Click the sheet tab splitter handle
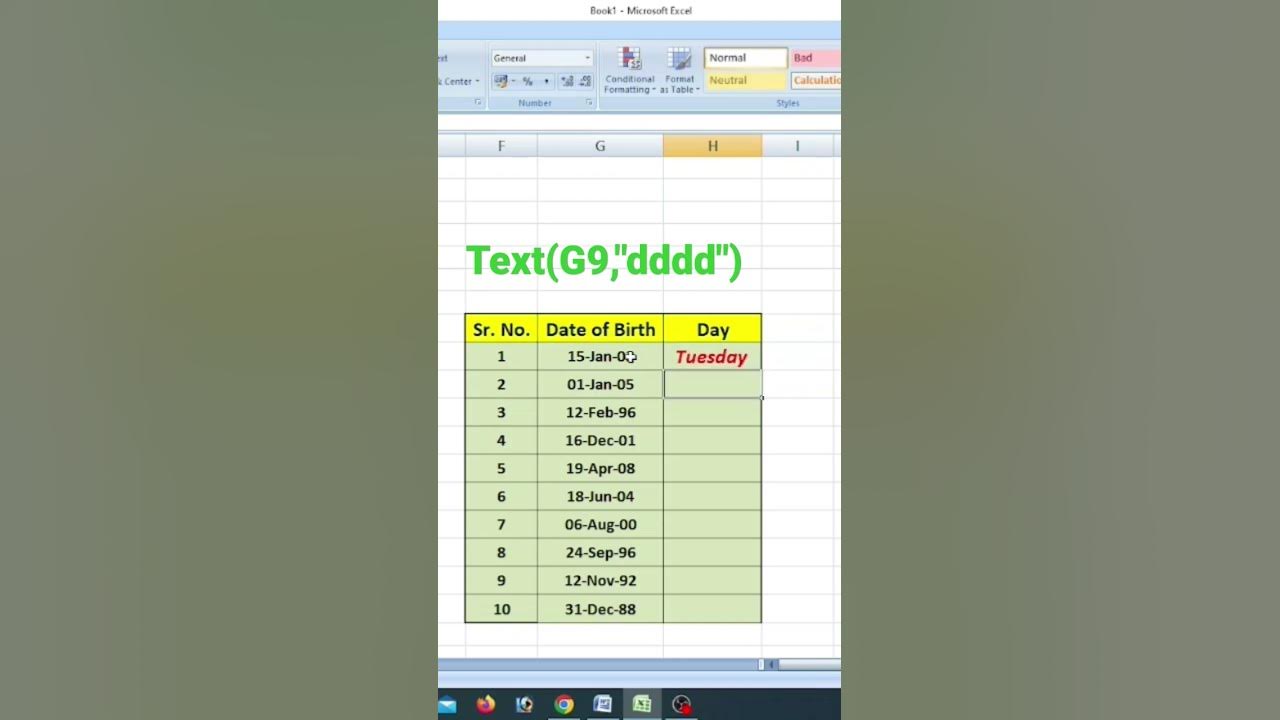This screenshot has width=1280, height=720. click(762, 664)
